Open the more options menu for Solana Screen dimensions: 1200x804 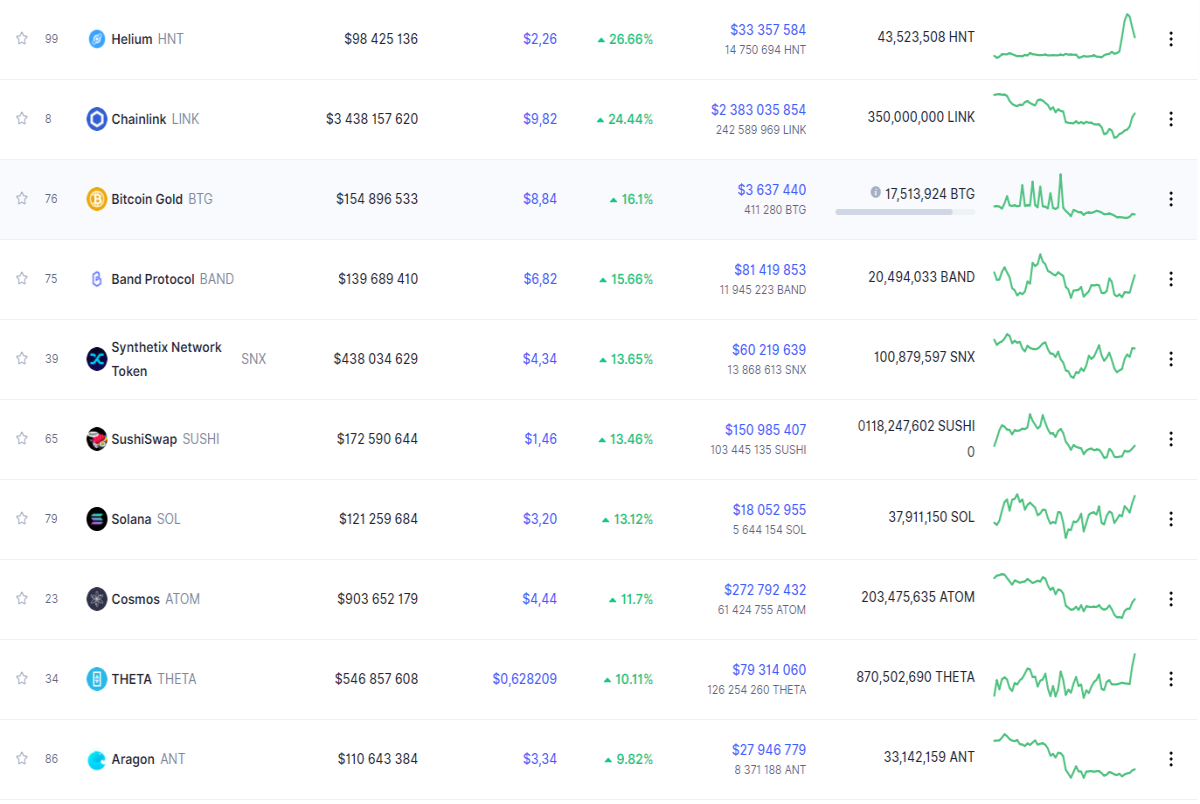tap(1171, 519)
